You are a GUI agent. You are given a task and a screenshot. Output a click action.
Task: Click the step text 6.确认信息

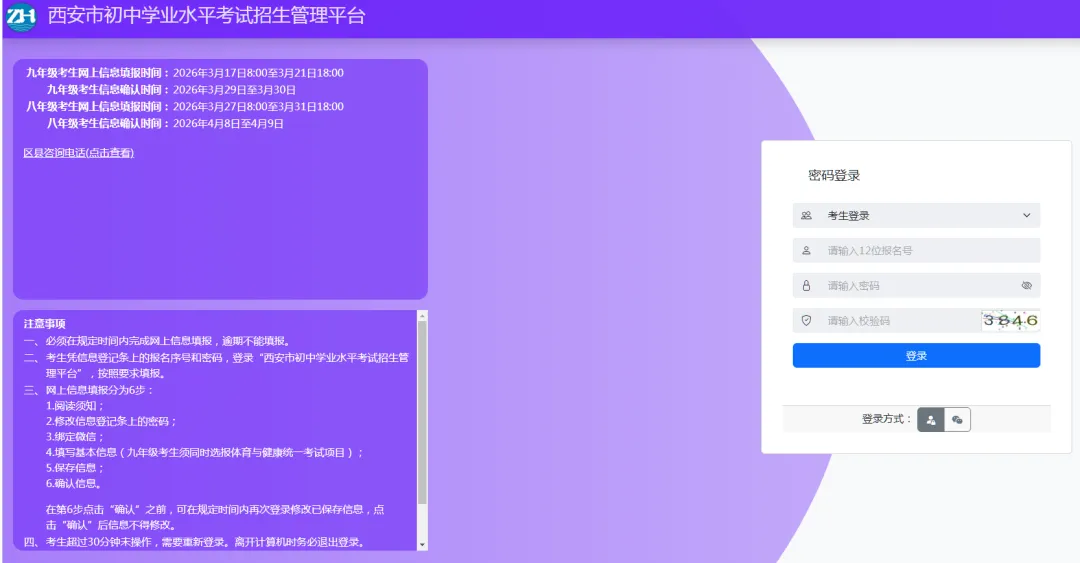[74, 484]
